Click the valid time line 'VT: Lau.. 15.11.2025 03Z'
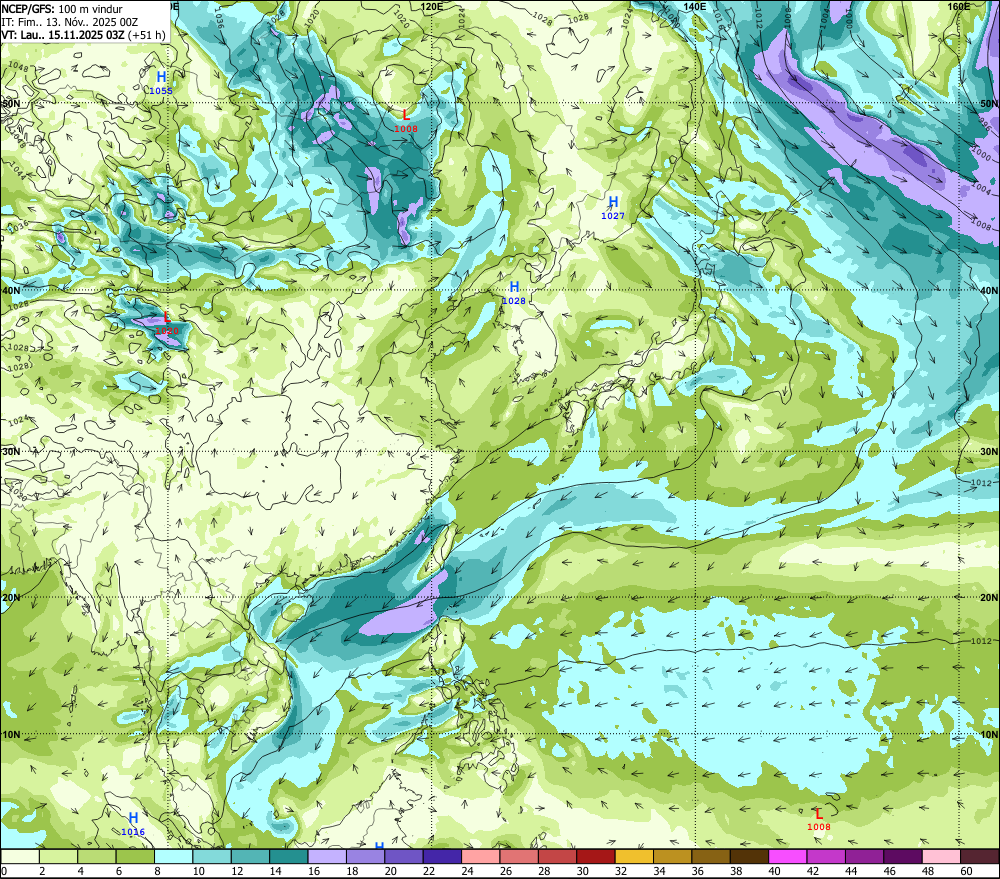 [63, 35]
